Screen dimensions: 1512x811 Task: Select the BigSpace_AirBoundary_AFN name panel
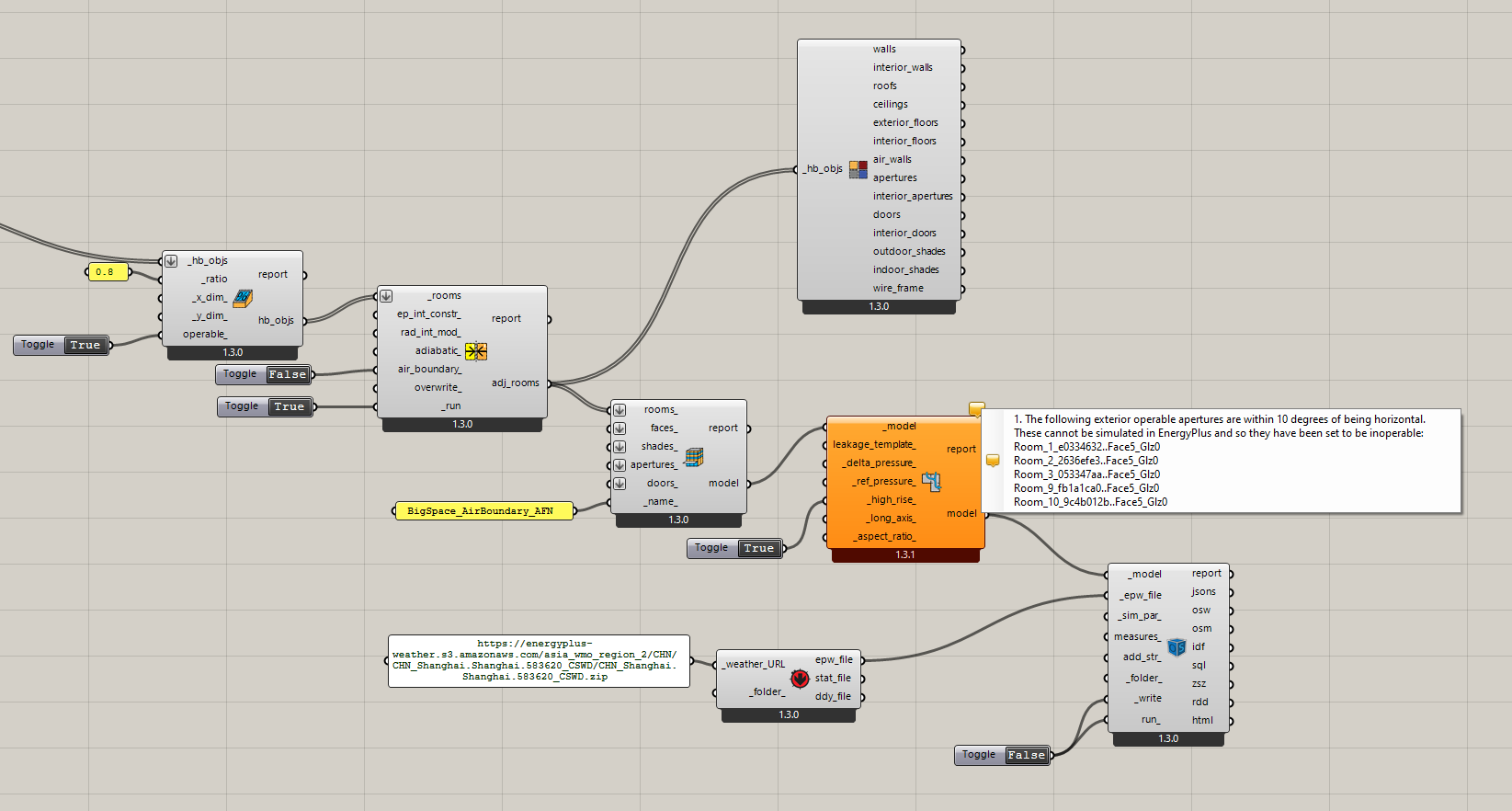coord(484,511)
